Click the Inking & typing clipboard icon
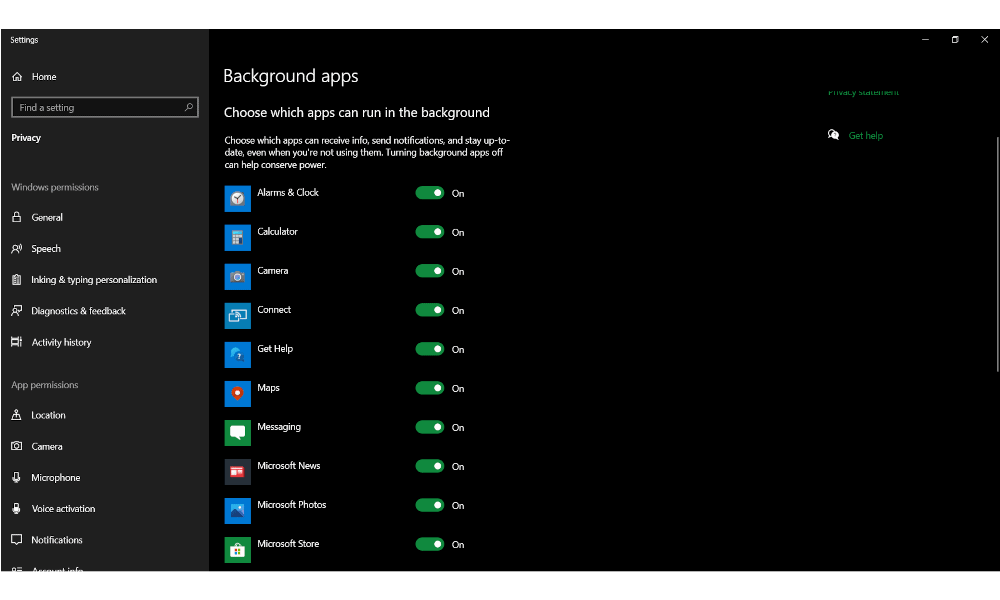Screen dimensions: 1000x600 coord(17,279)
